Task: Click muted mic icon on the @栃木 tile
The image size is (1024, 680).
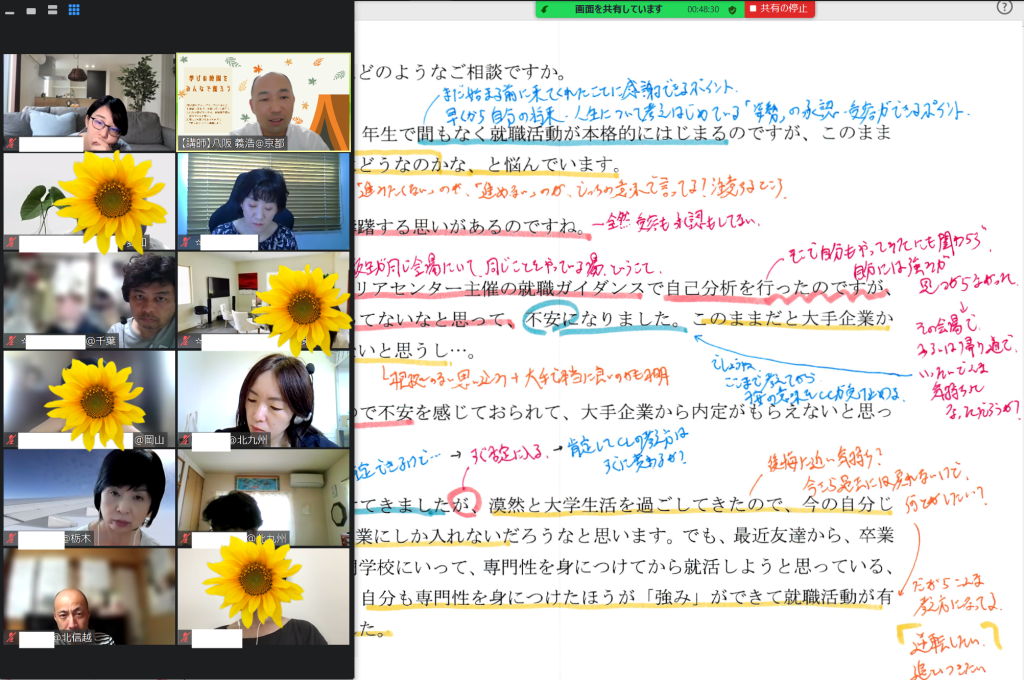Action: coord(10,539)
